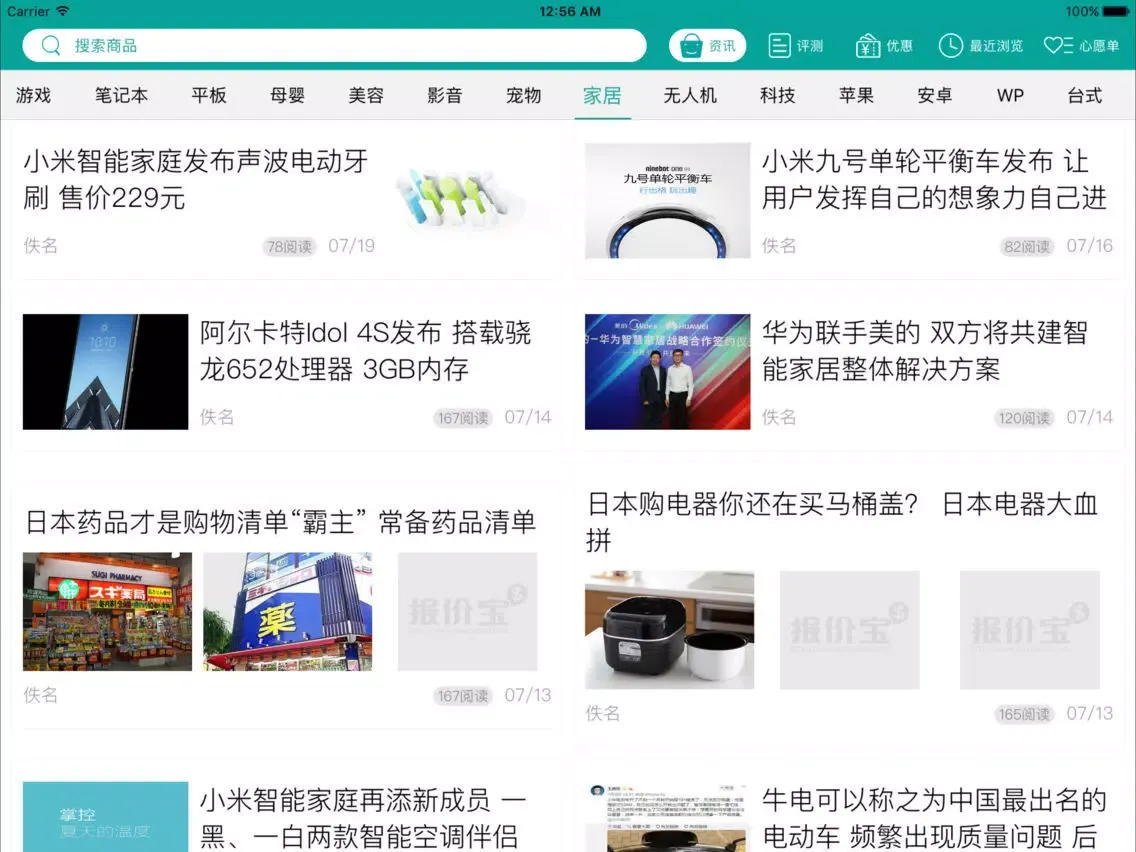Open the 九号单轮平衡车 thumbnail
The width and height of the screenshot is (1136, 852).
tap(667, 200)
